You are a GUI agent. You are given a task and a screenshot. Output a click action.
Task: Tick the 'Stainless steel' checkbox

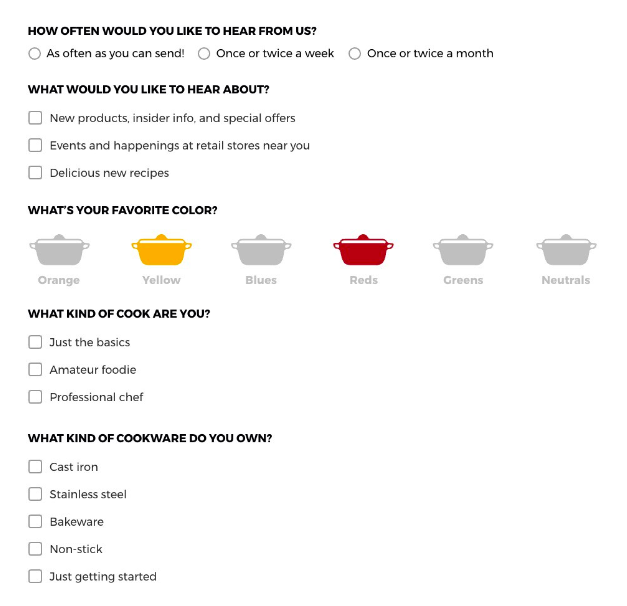click(x=35, y=494)
